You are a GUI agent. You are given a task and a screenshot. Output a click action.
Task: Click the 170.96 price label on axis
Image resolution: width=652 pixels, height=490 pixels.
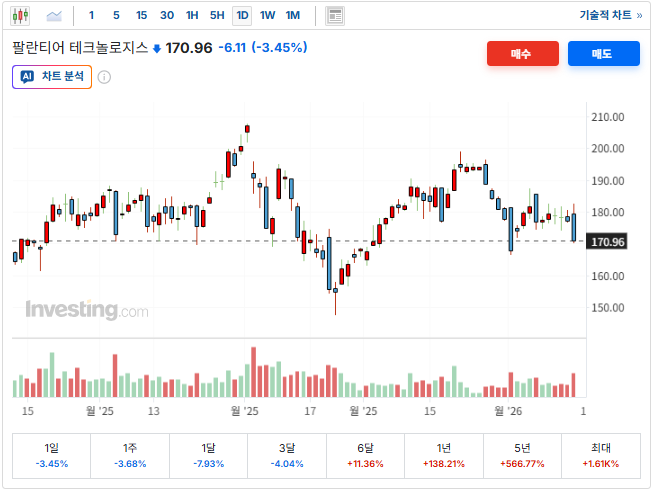pyautogui.click(x=607, y=242)
